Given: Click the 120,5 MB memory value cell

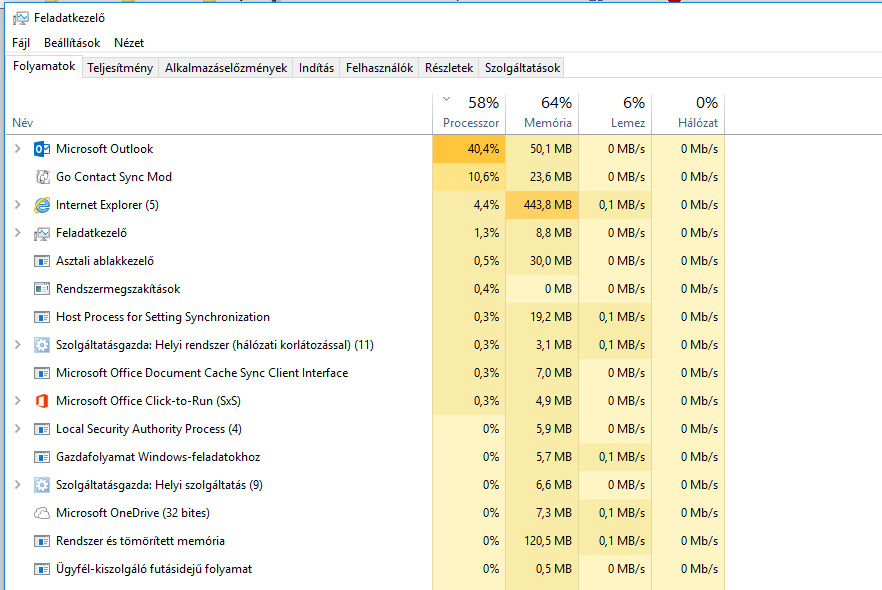Looking at the screenshot, I should point(542,541).
